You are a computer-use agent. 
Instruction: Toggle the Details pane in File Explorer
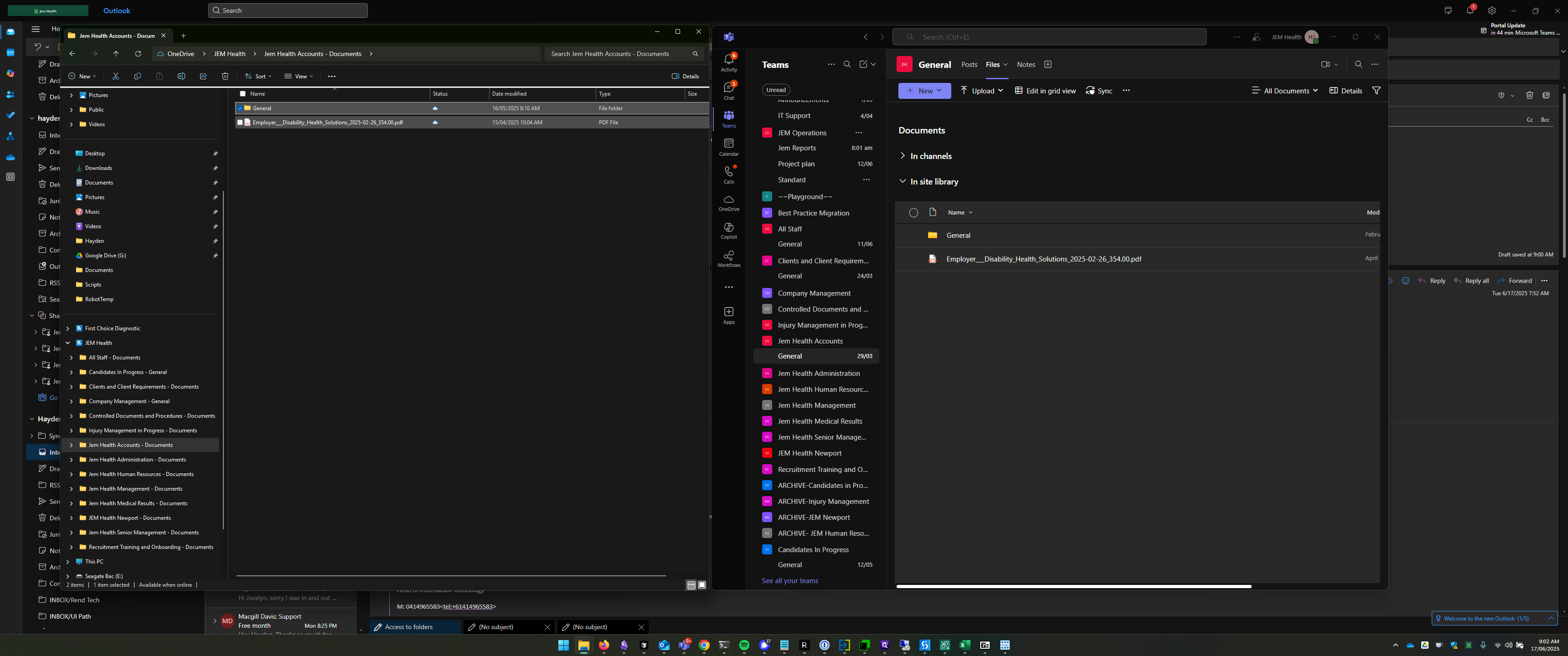tap(686, 76)
